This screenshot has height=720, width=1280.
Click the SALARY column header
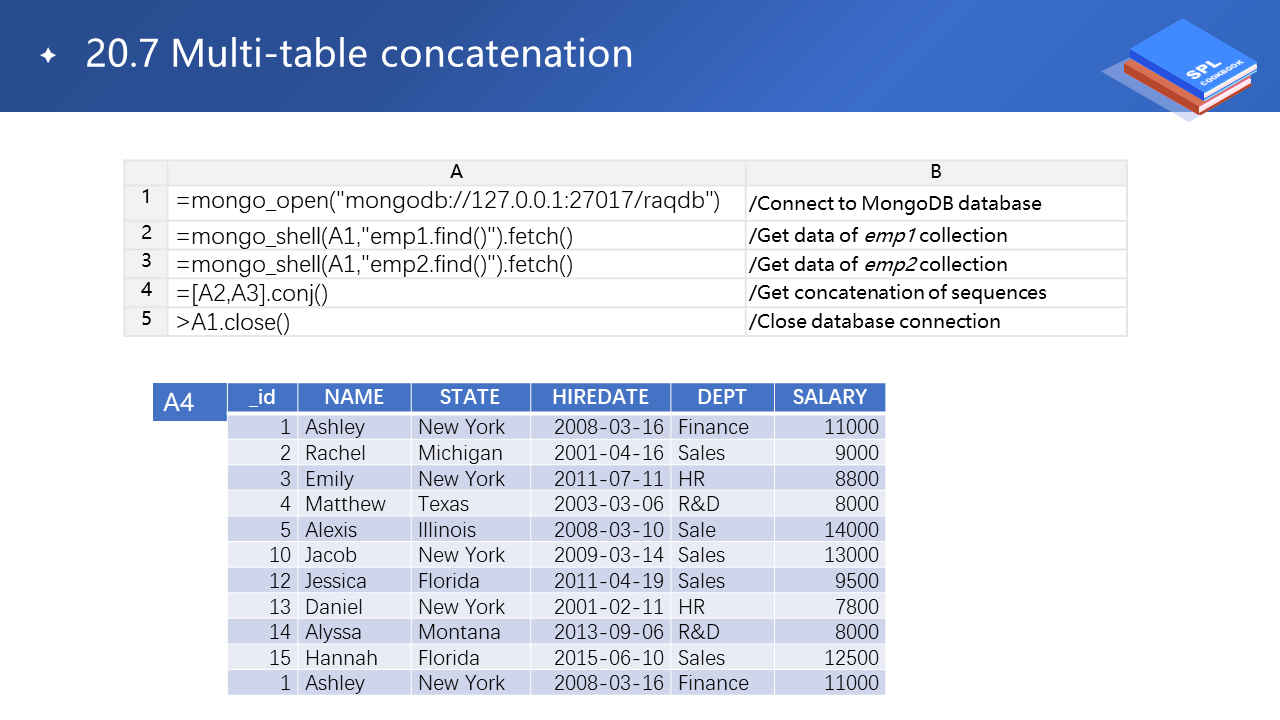(829, 397)
